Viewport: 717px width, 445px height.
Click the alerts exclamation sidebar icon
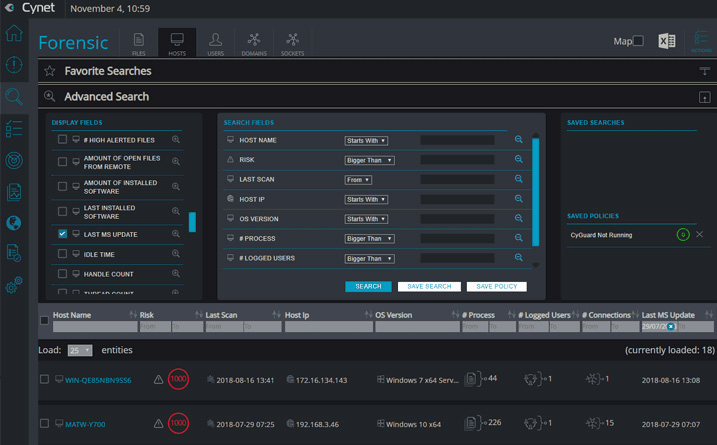[x=14, y=65]
